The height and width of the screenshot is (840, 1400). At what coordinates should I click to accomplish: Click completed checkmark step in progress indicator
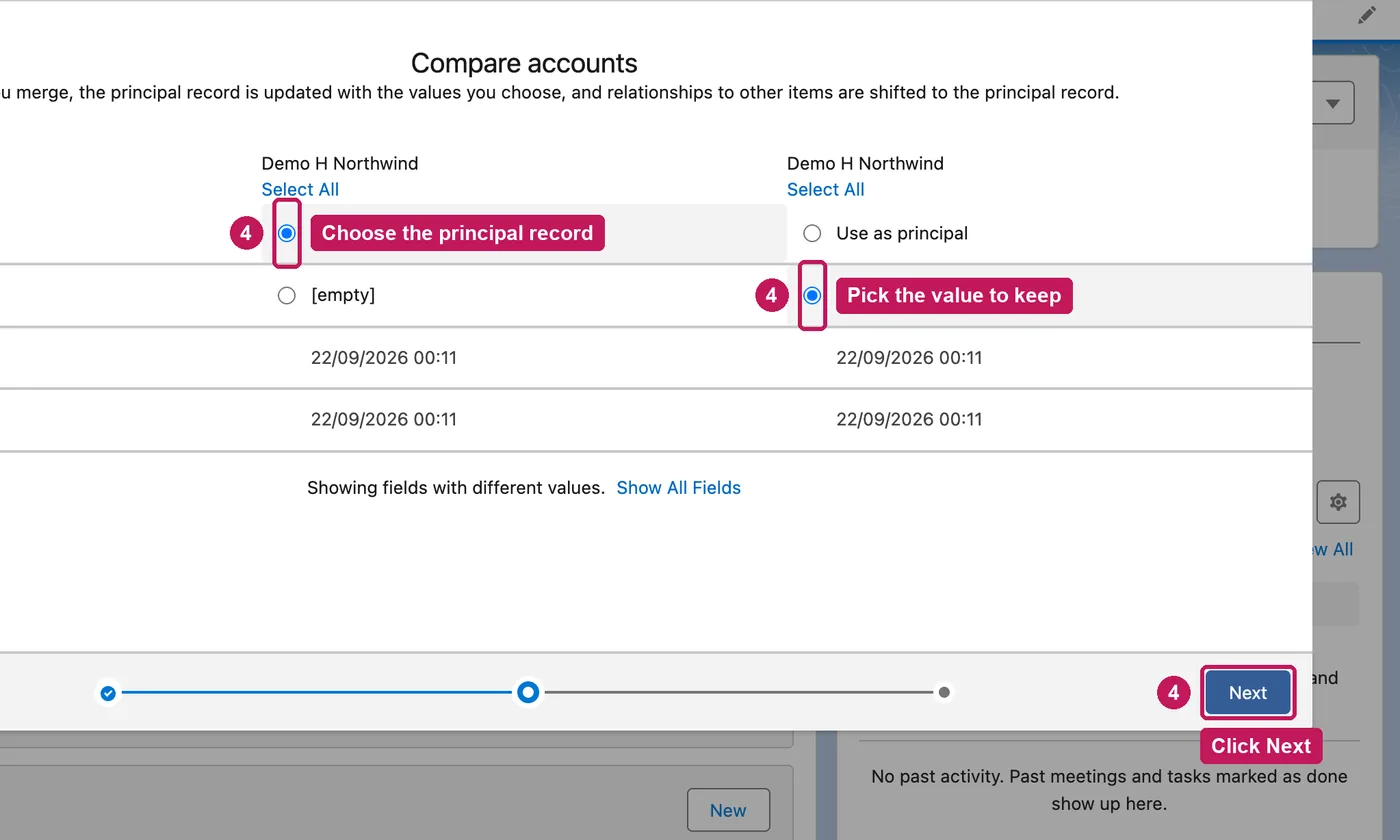tap(108, 693)
